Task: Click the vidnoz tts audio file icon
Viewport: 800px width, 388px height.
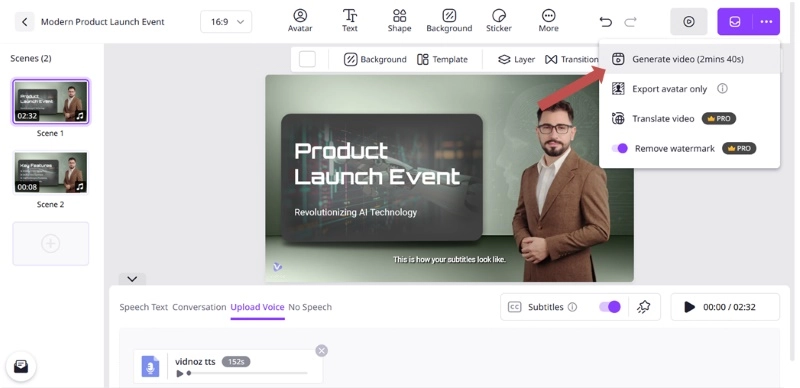Action: click(150, 366)
